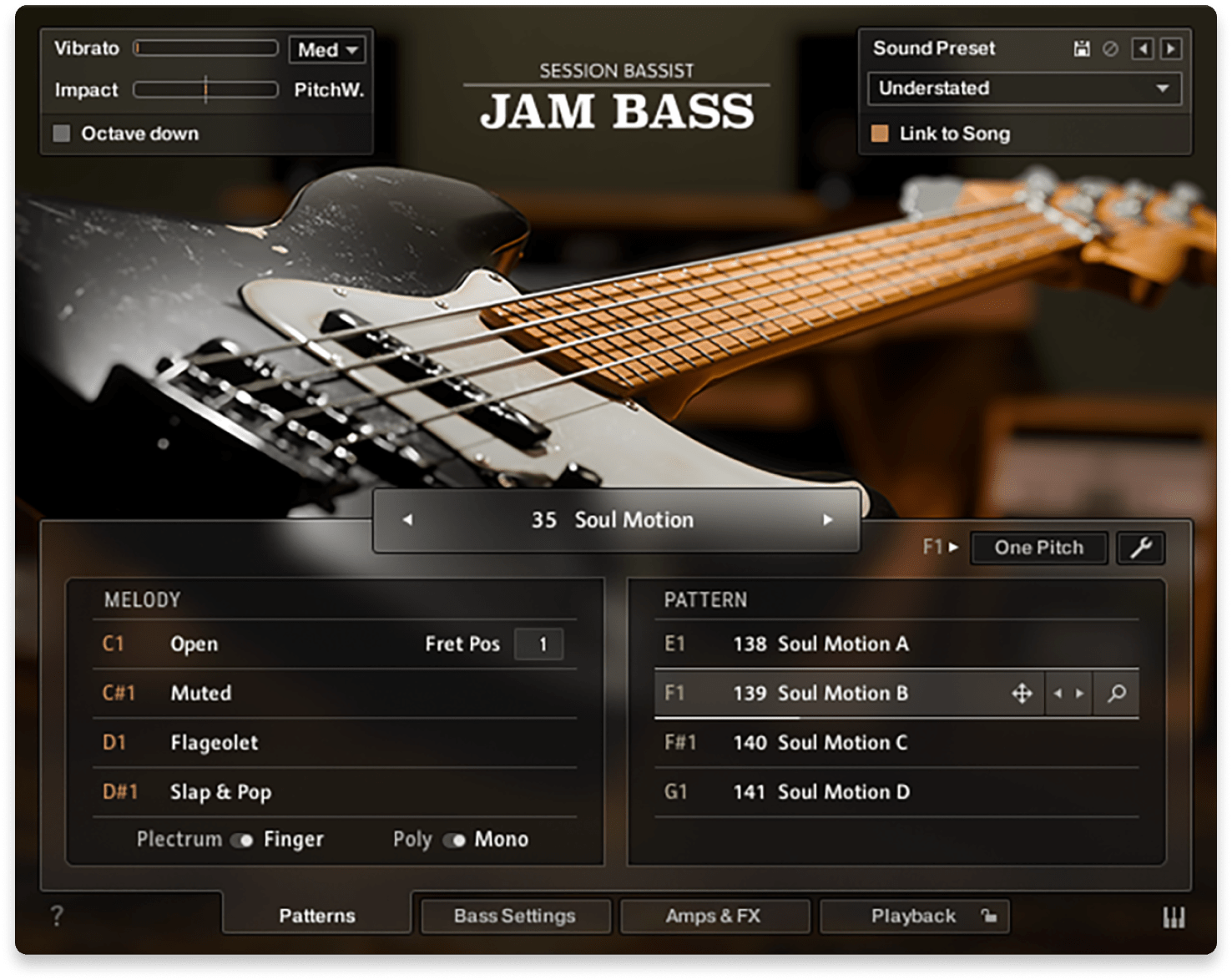Click the One Pitch button
Viewport: 1232px width, 980px height.
pyautogui.click(x=1038, y=548)
